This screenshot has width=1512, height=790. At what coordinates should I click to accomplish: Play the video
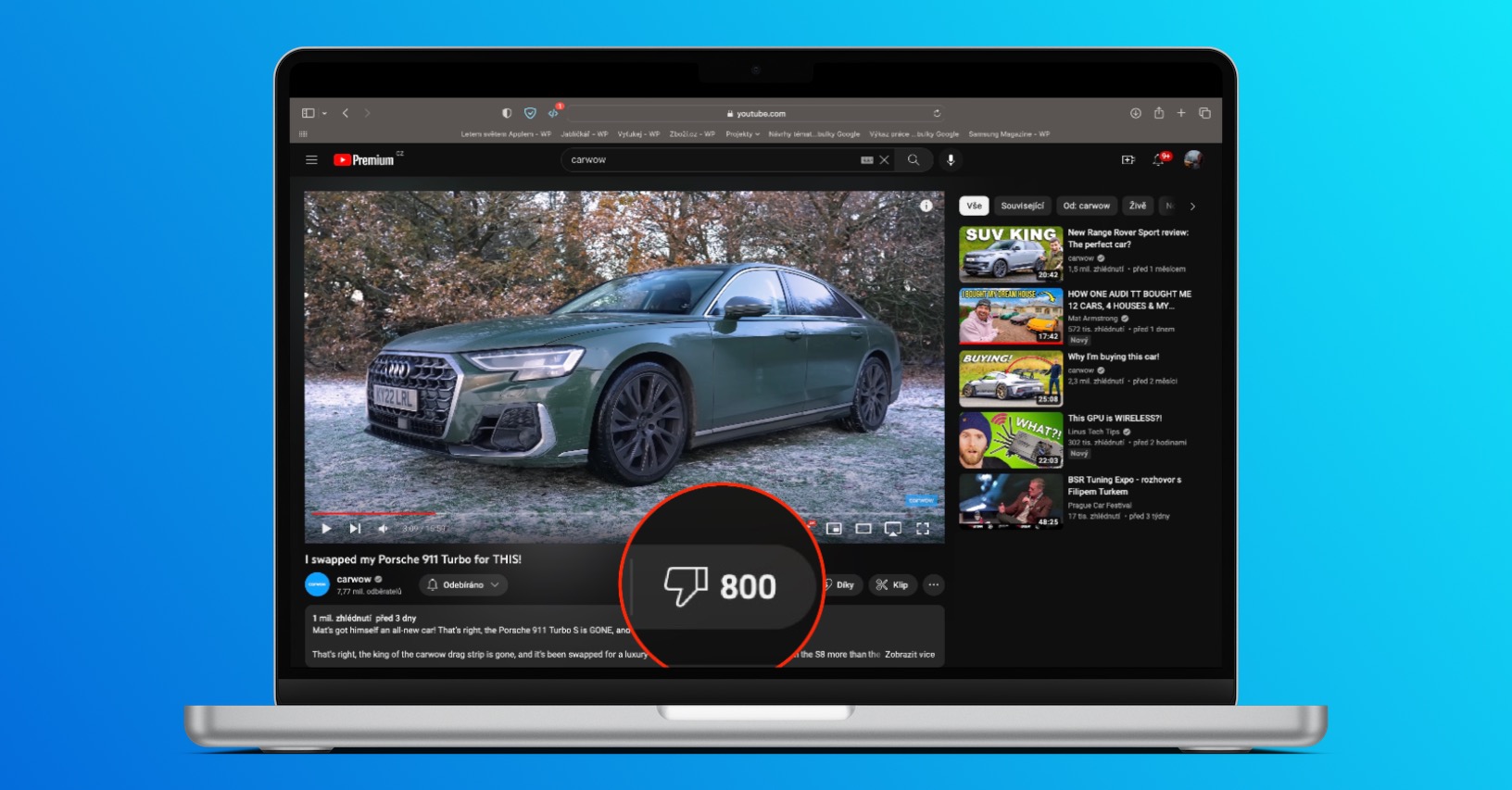click(326, 529)
